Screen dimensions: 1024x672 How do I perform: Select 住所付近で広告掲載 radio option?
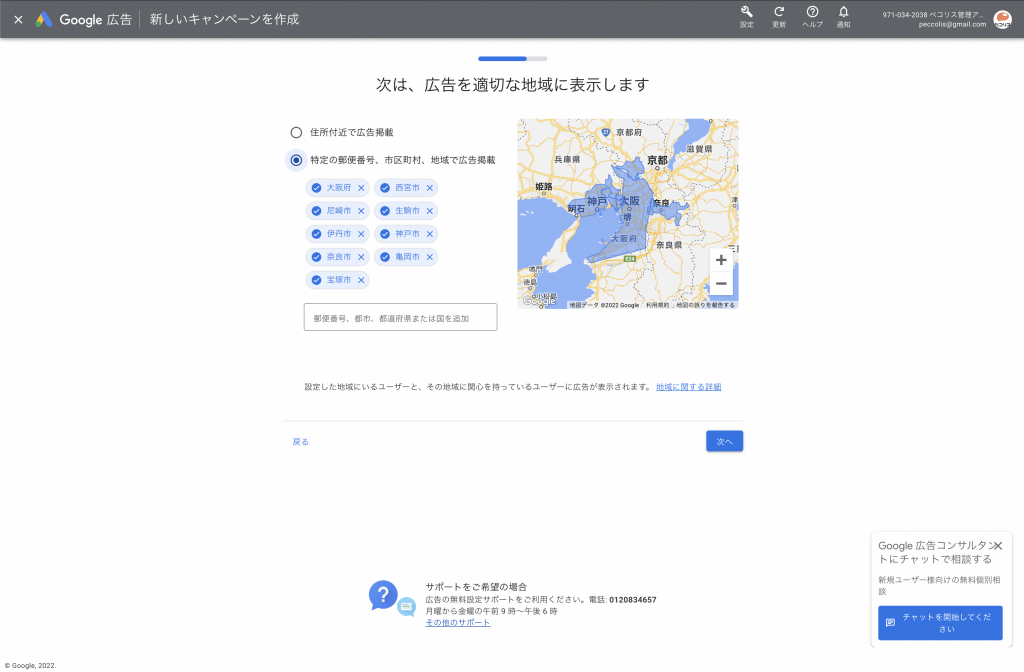point(296,133)
